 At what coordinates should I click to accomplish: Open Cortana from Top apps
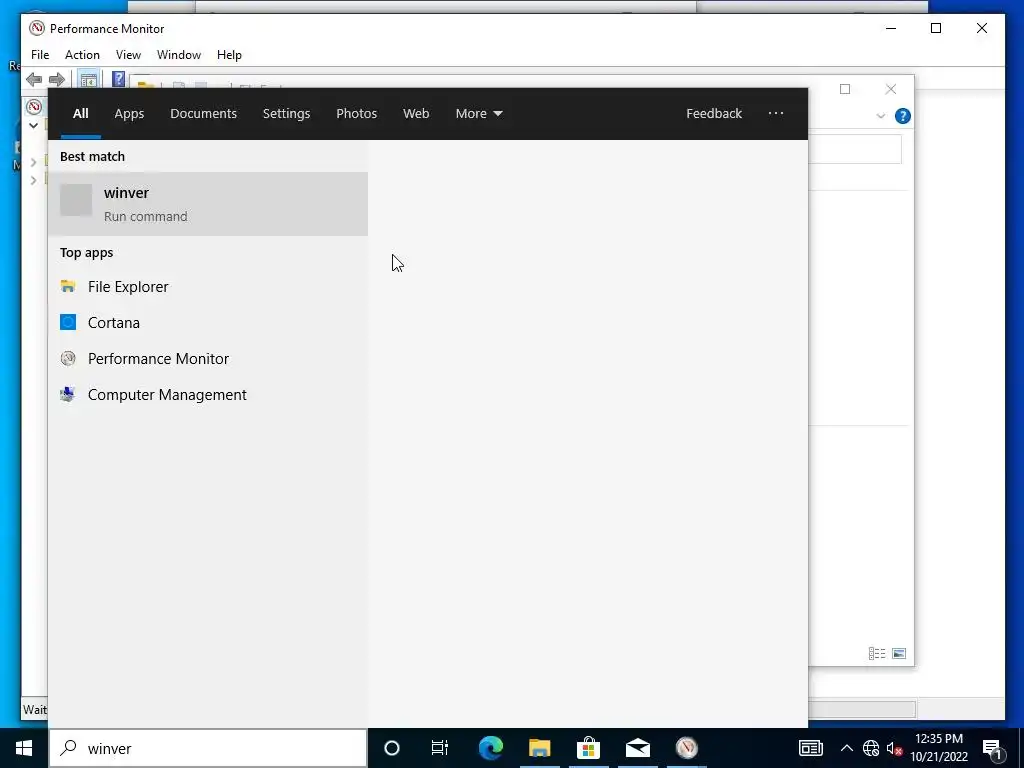tap(208, 323)
